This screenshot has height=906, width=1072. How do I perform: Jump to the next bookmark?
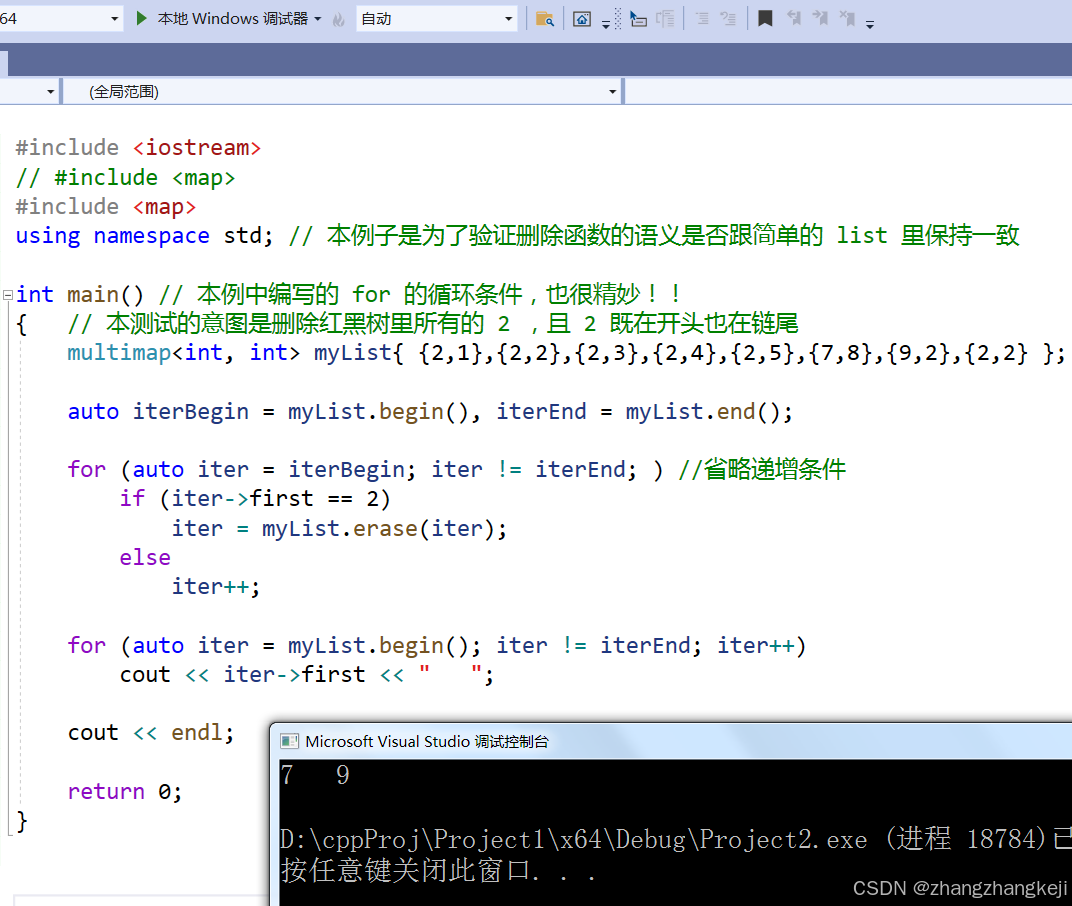coord(820,18)
